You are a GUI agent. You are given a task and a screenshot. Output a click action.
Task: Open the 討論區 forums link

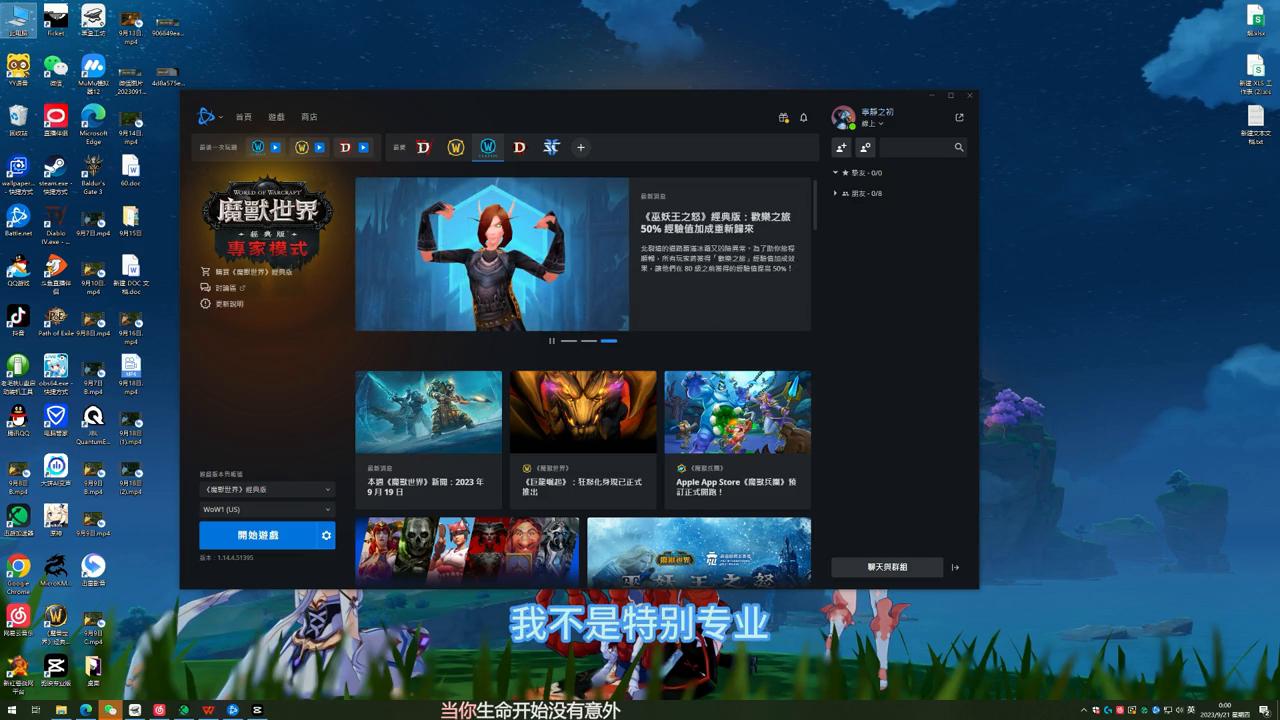[x=223, y=288]
